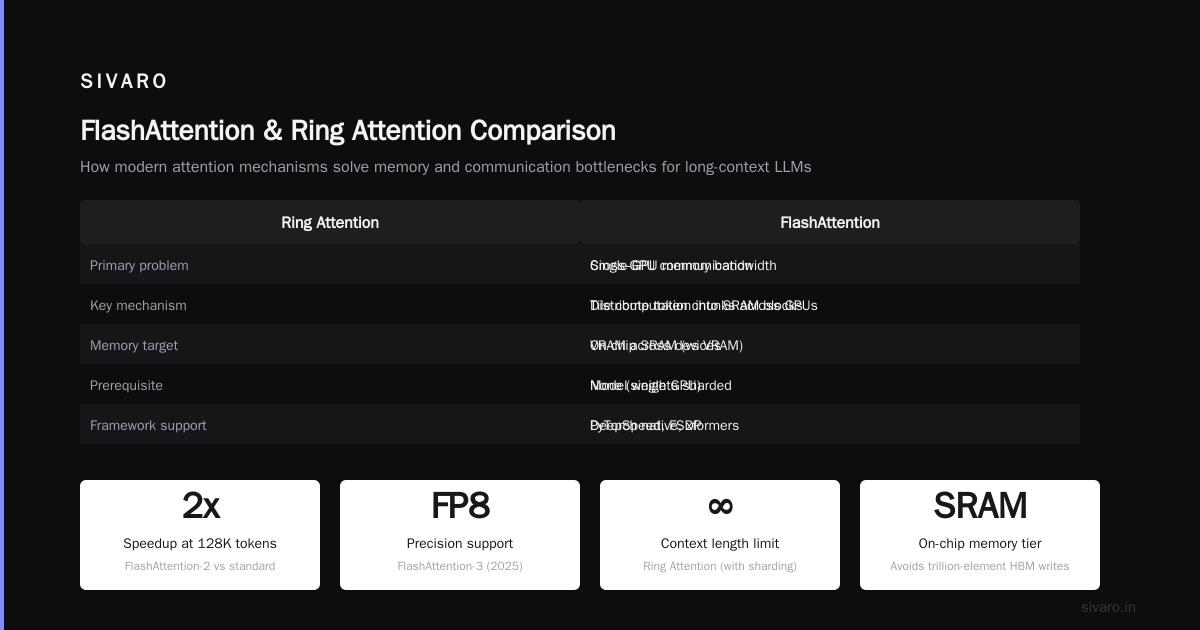Click the Key mechanism row label
Viewport: 1200px width, 630px height.
[x=138, y=305]
